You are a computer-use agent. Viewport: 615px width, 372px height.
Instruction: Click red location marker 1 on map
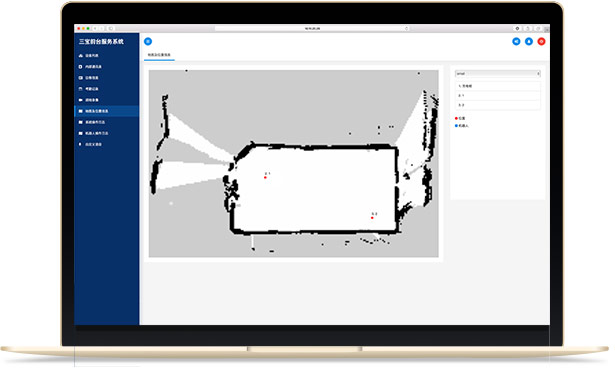[x=266, y=178]
